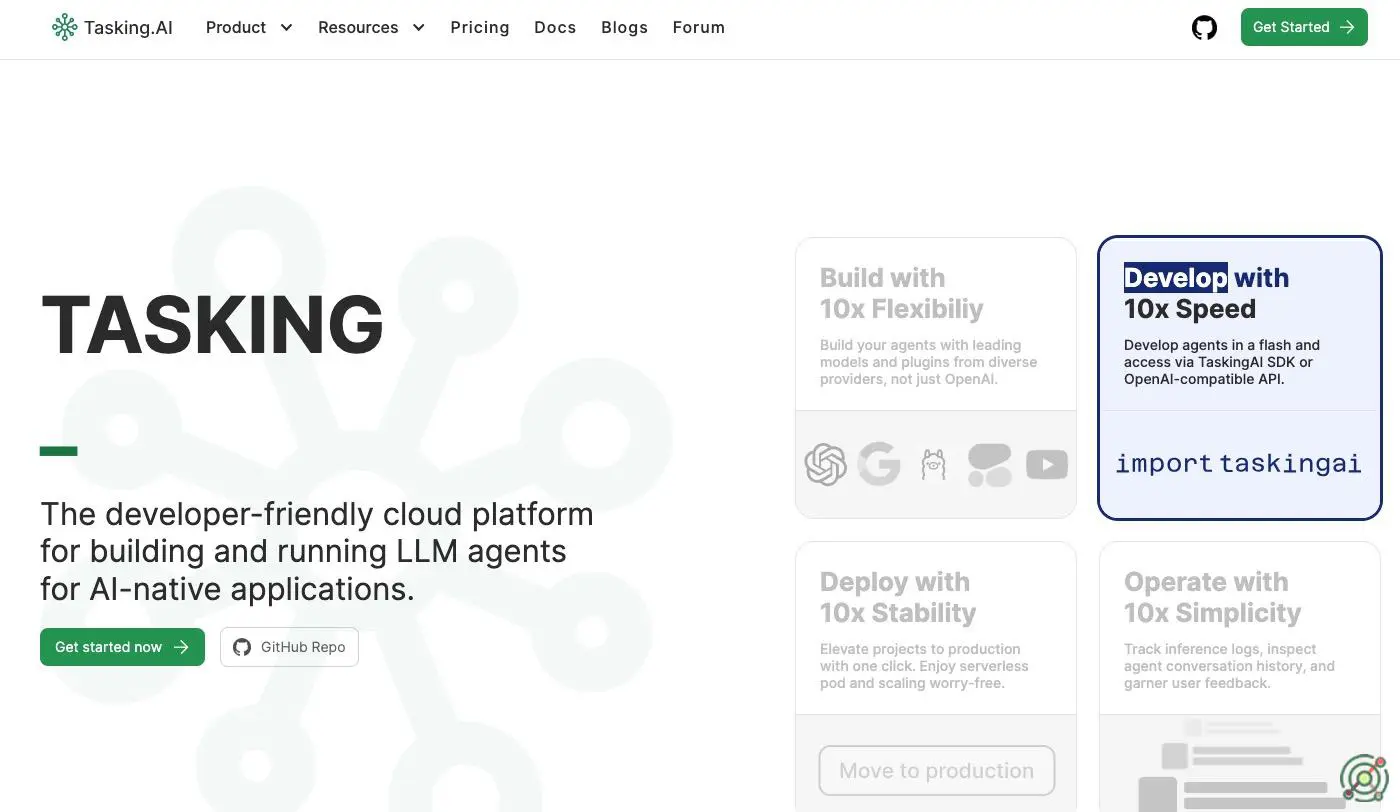Image resolution: width=1400 pixels, height=812 pixels.
Task: Click the Move to production button
Action: [x=936, y=770]
